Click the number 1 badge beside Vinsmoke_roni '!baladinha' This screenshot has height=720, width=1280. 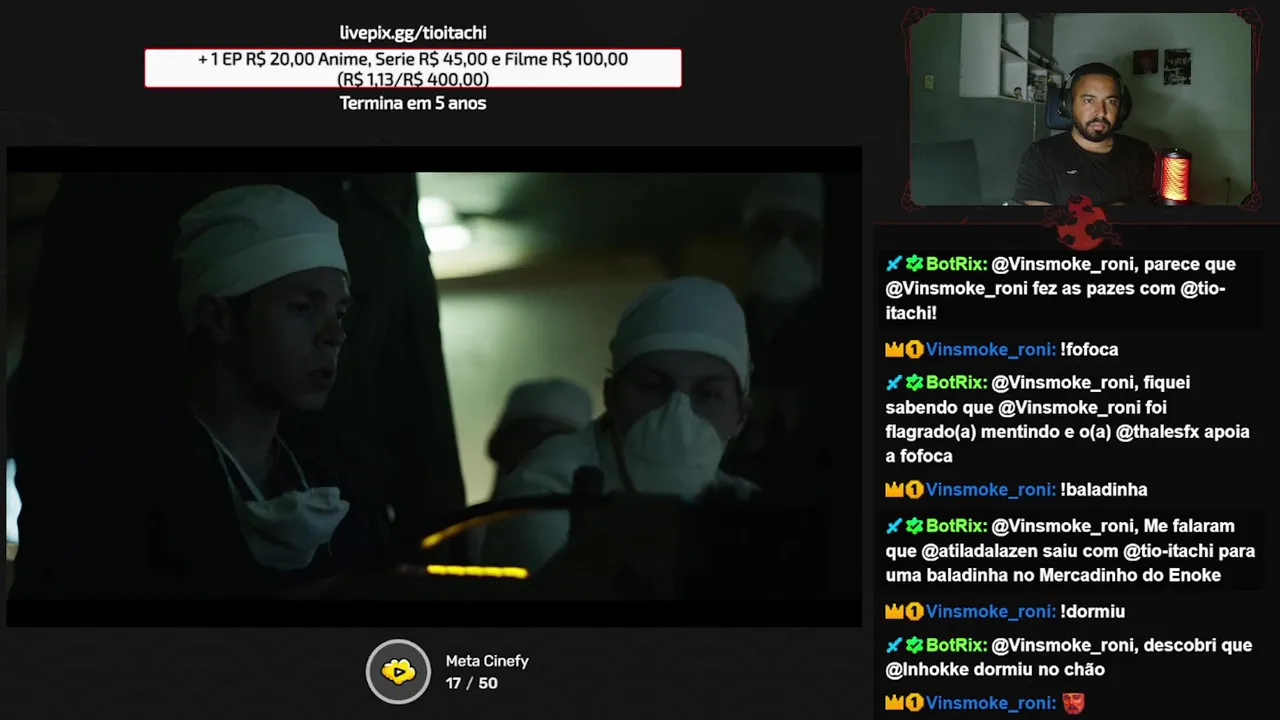click(914, 490)
